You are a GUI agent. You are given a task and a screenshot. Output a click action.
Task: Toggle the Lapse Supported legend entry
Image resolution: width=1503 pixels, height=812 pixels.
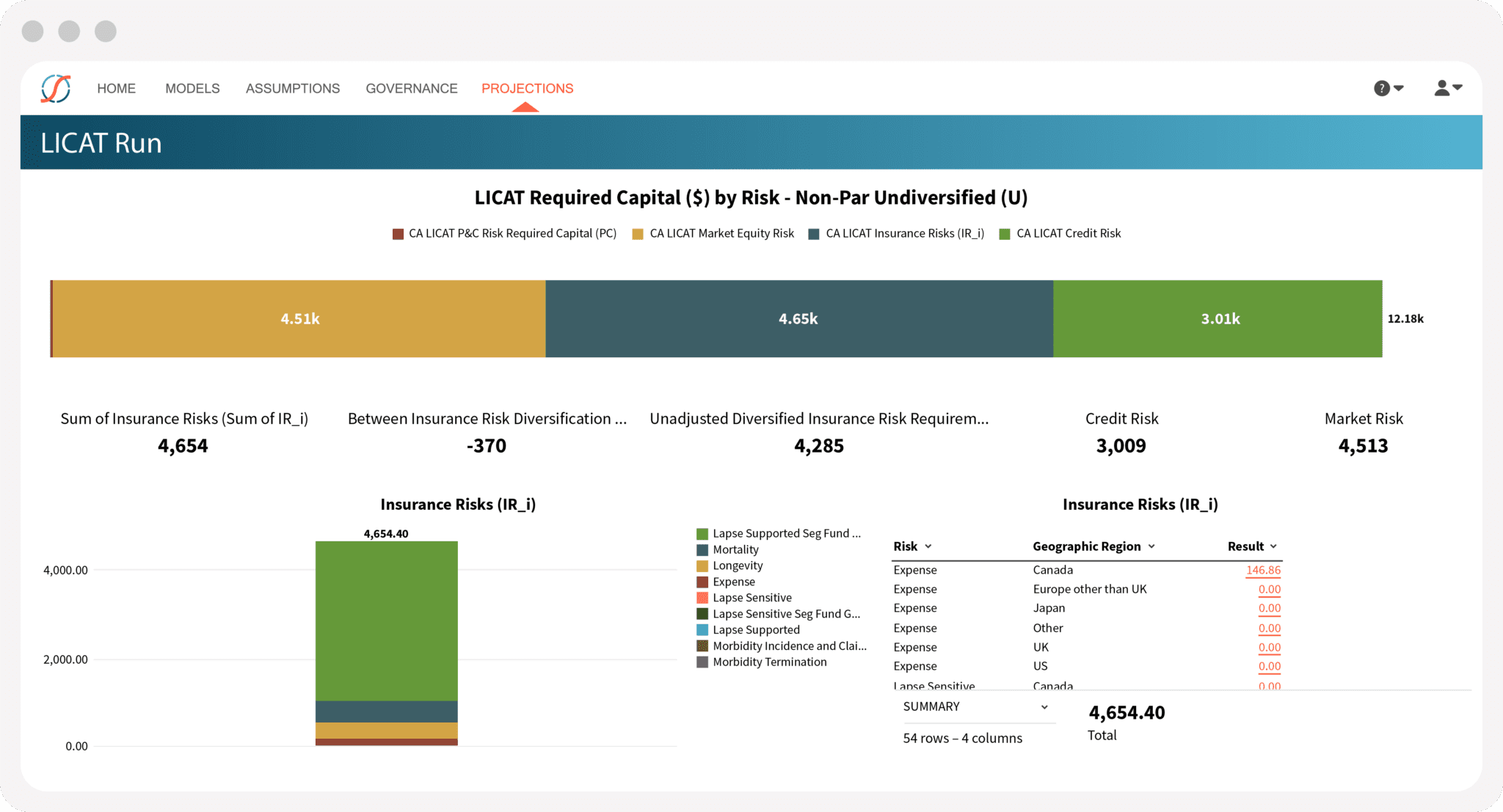756,629
